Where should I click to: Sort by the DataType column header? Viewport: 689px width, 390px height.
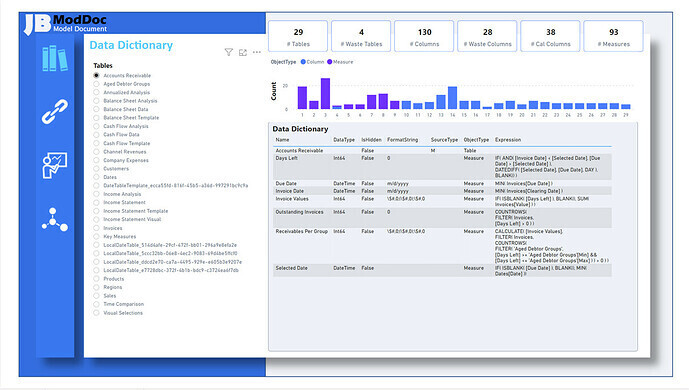(344, 140)
